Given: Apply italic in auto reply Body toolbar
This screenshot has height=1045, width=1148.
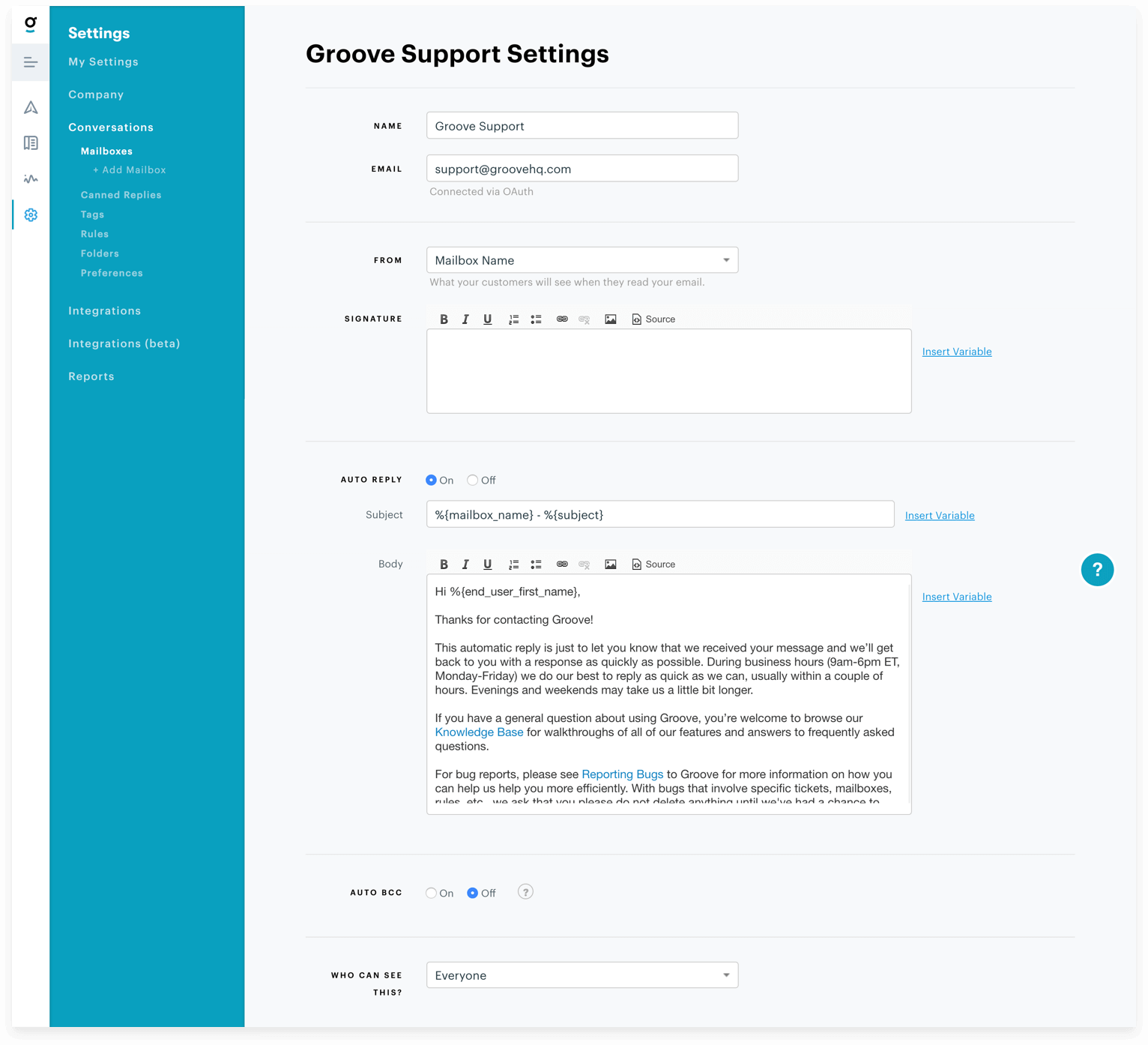Looking at the screenshot, I should [465, 564].
